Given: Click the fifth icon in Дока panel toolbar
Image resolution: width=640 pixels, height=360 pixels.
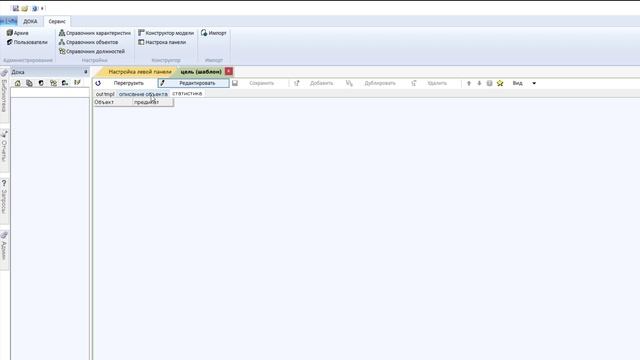Looking at the screenshot, I should pyautogui.click(x=65, y=83).
